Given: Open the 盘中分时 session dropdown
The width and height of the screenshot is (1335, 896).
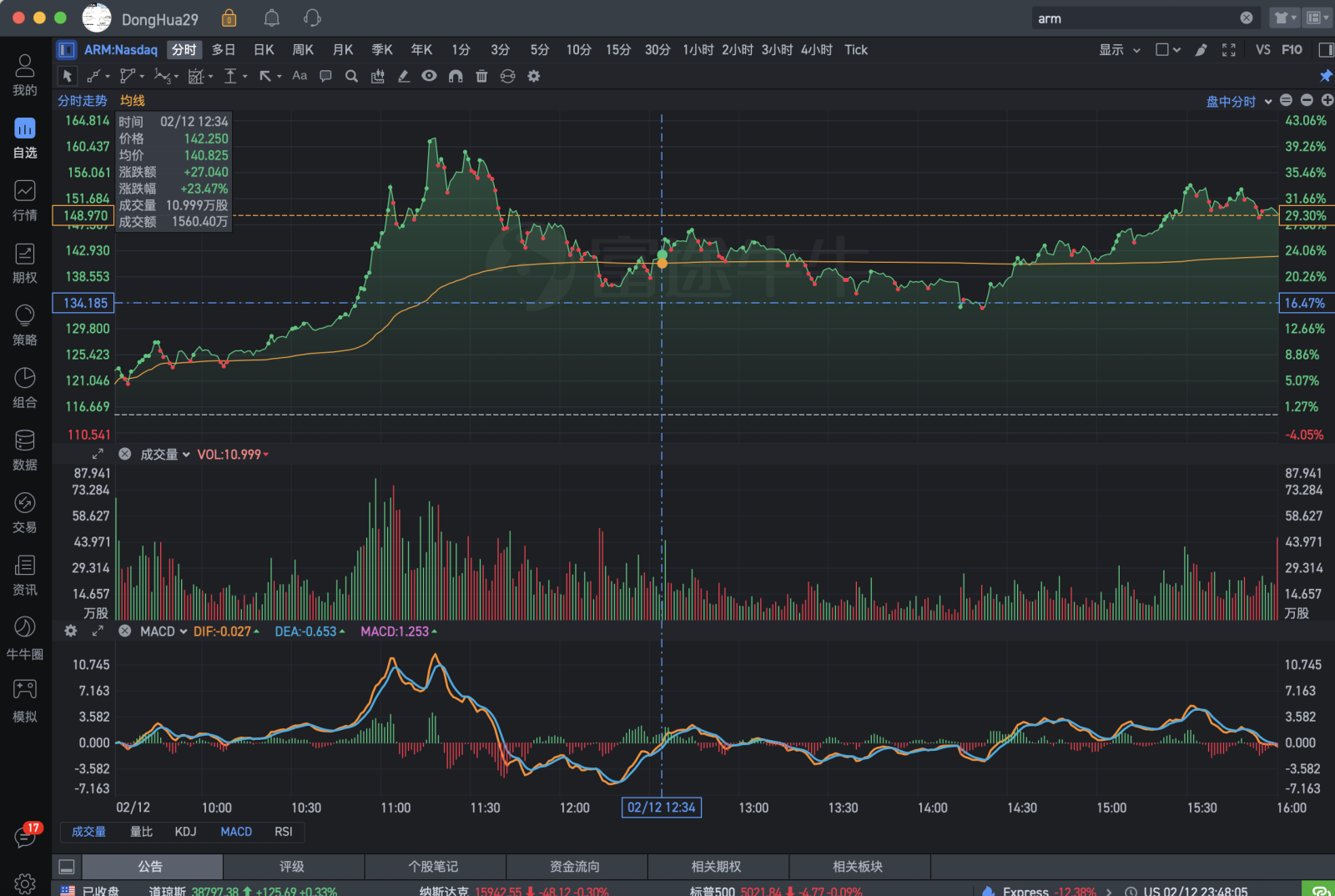Looking at the screenshot, I should (x=1239, y=102).
